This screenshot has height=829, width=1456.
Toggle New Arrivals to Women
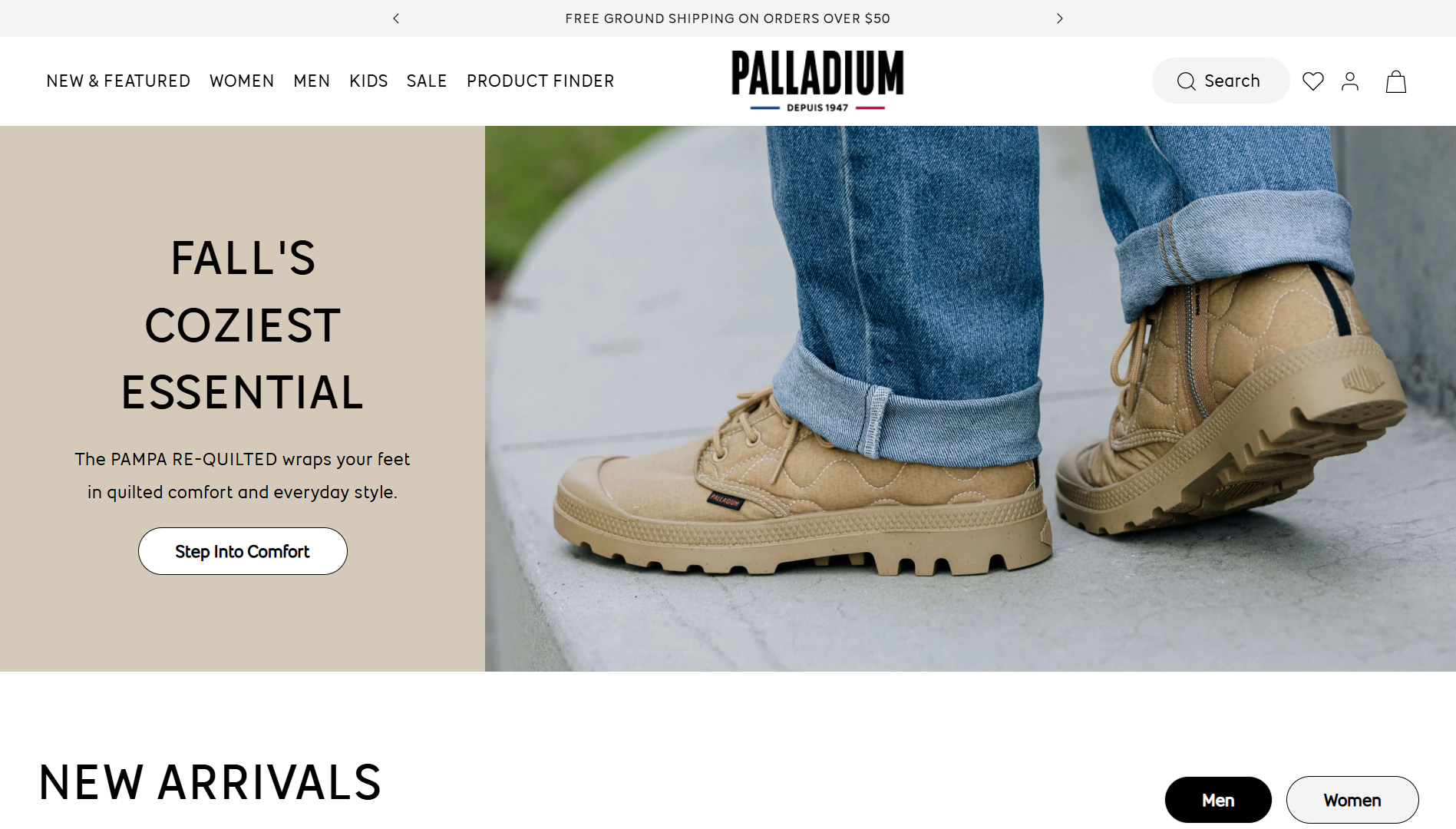pyautogui.click(x=1352, y=800)
